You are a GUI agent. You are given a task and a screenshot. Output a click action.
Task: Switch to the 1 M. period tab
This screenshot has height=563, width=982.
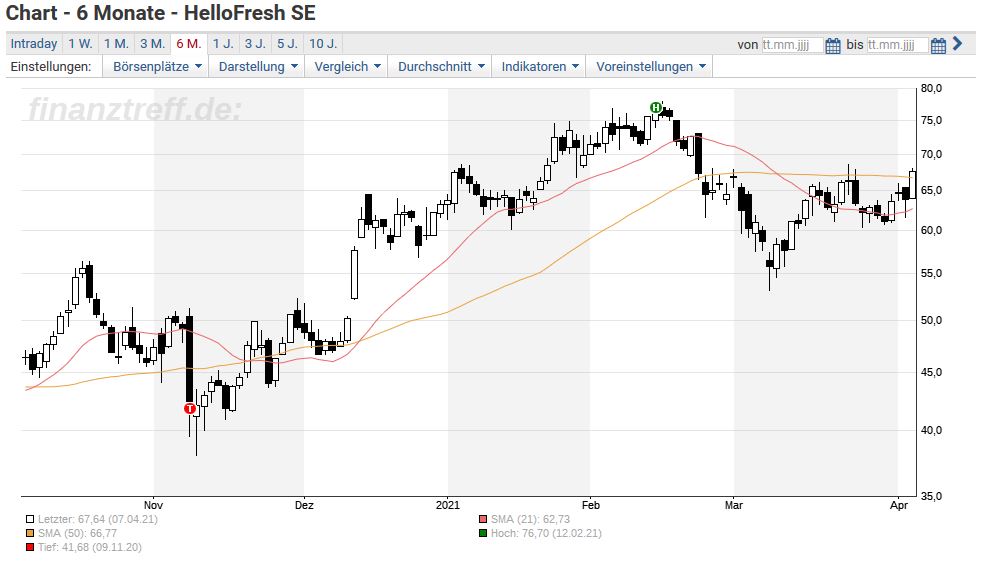pyautogui.click(x=116, y=44)
